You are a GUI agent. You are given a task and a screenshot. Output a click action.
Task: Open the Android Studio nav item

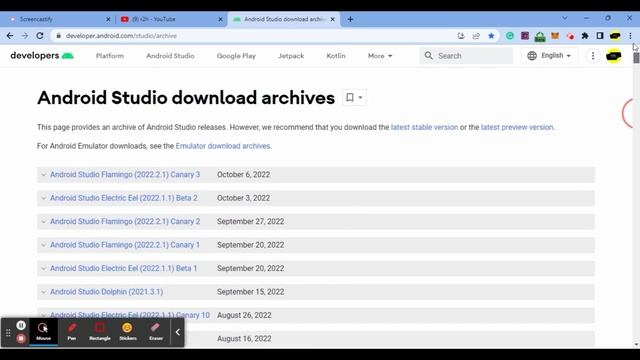click(170, 56)
